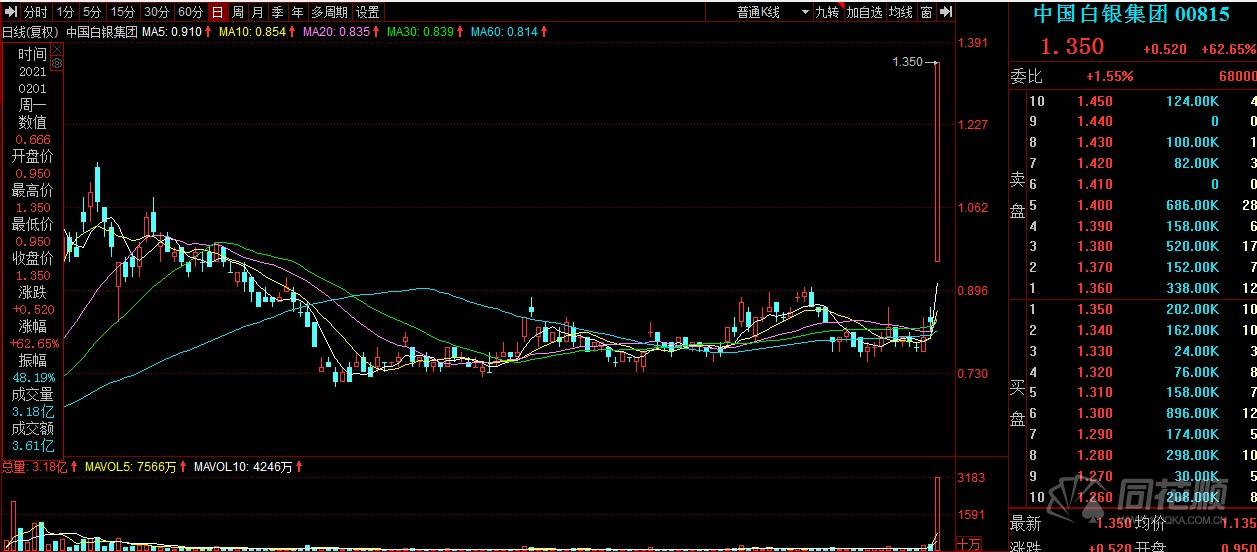Viewport: 1257px width, 552px height.
Task: Click the 窗 window button
Action: point(927,12)
